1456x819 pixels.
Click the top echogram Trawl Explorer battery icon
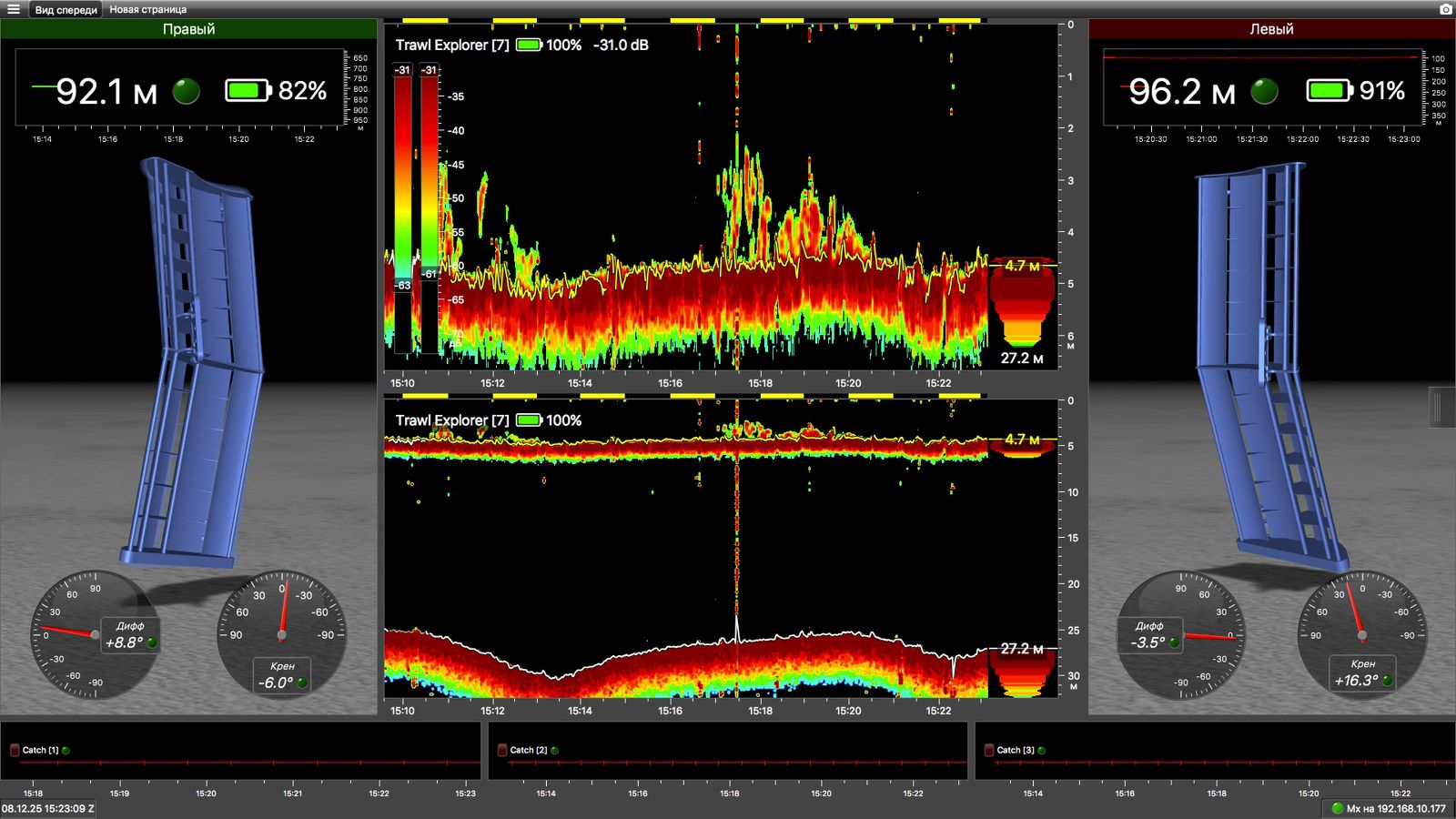(529, 45)
